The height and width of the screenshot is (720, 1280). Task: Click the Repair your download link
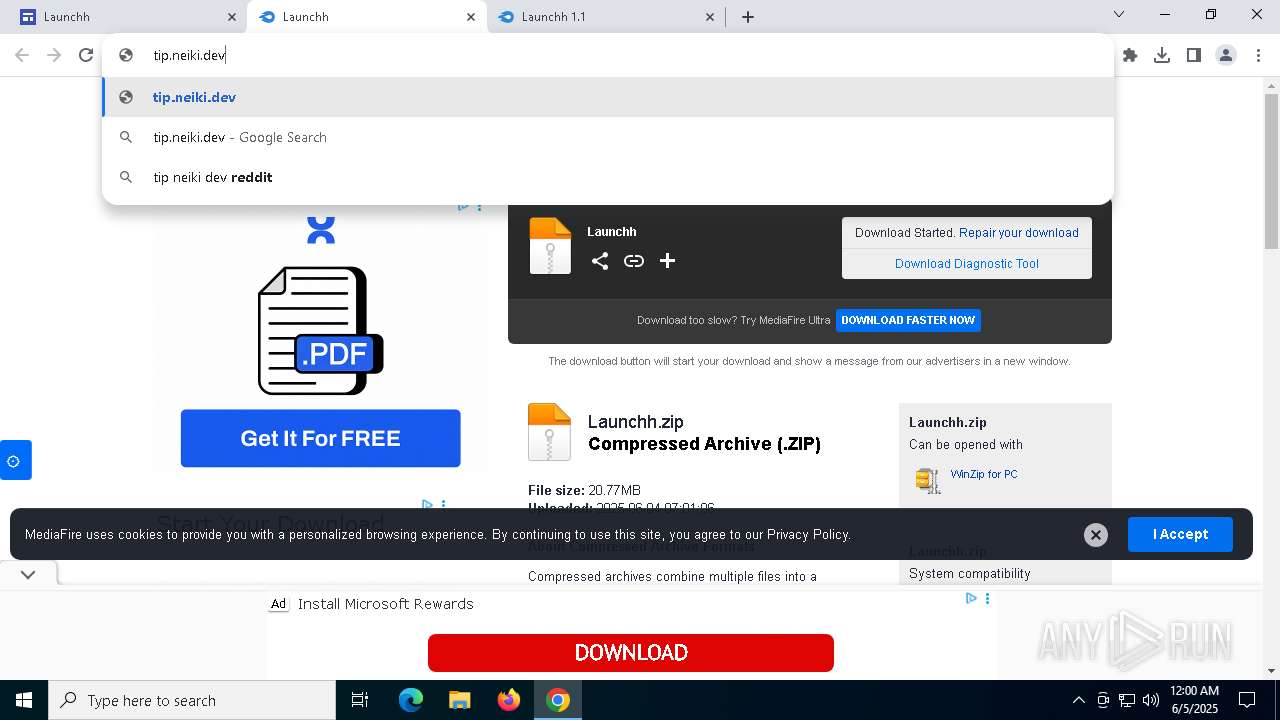point(1019,232)
